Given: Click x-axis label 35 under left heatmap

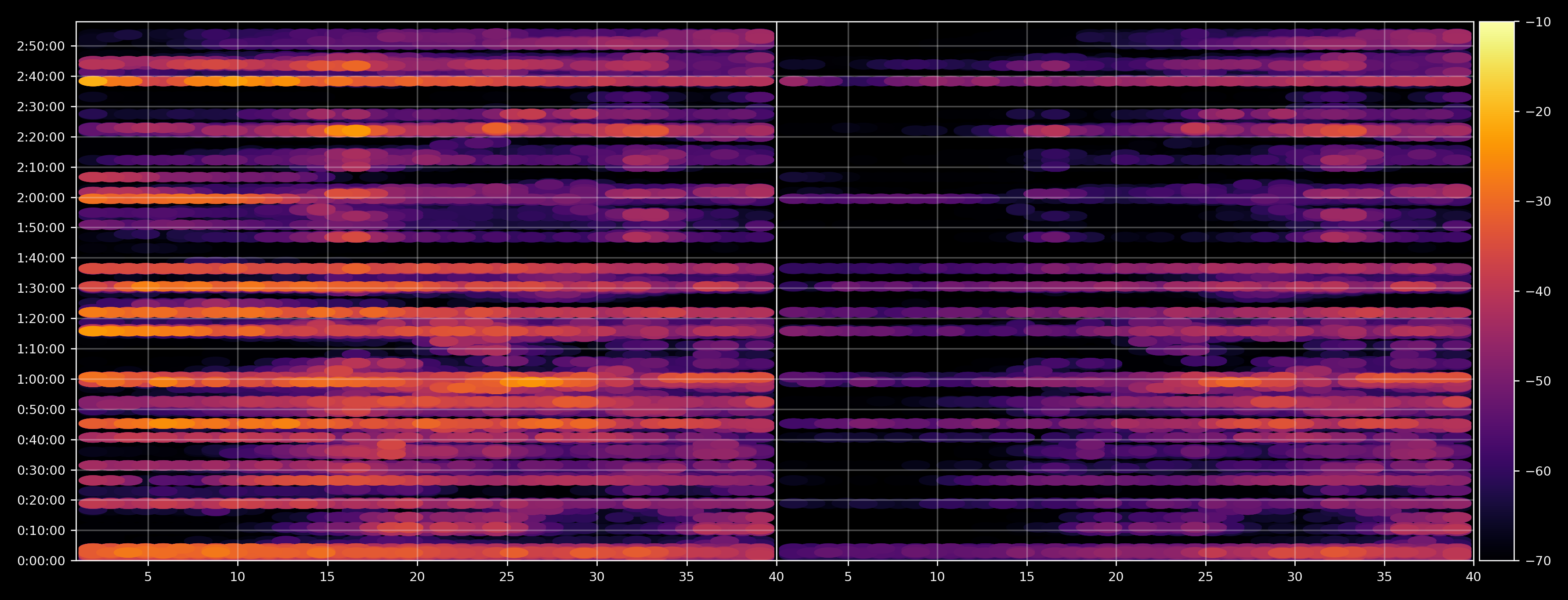Looking at the screenshot, I should tap(686, 576).
